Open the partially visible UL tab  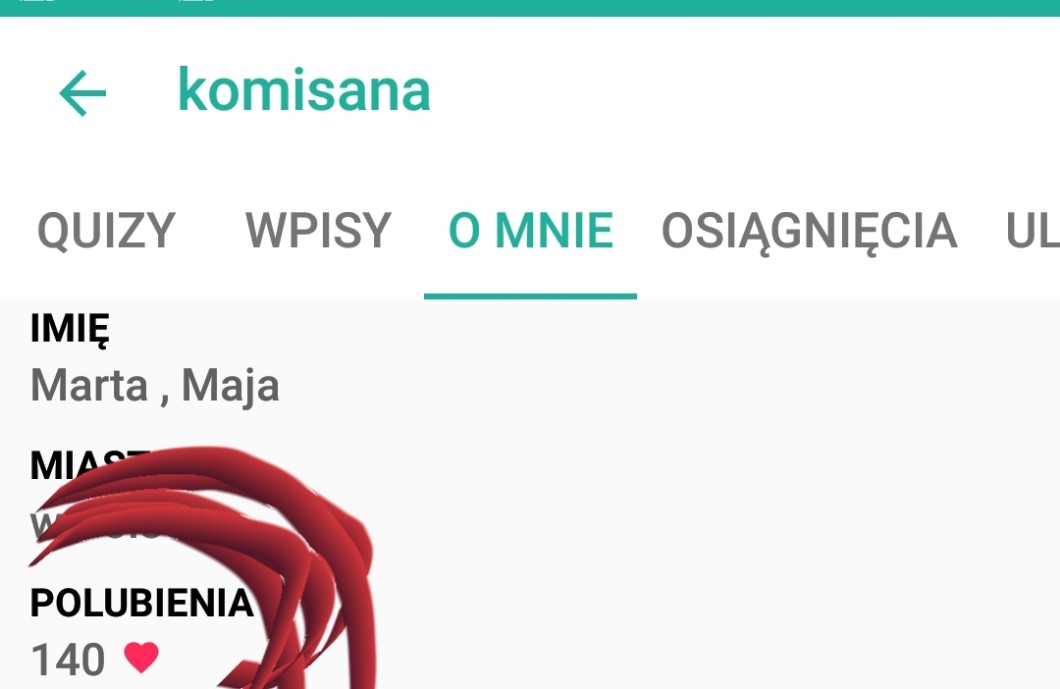[1032, 231]
